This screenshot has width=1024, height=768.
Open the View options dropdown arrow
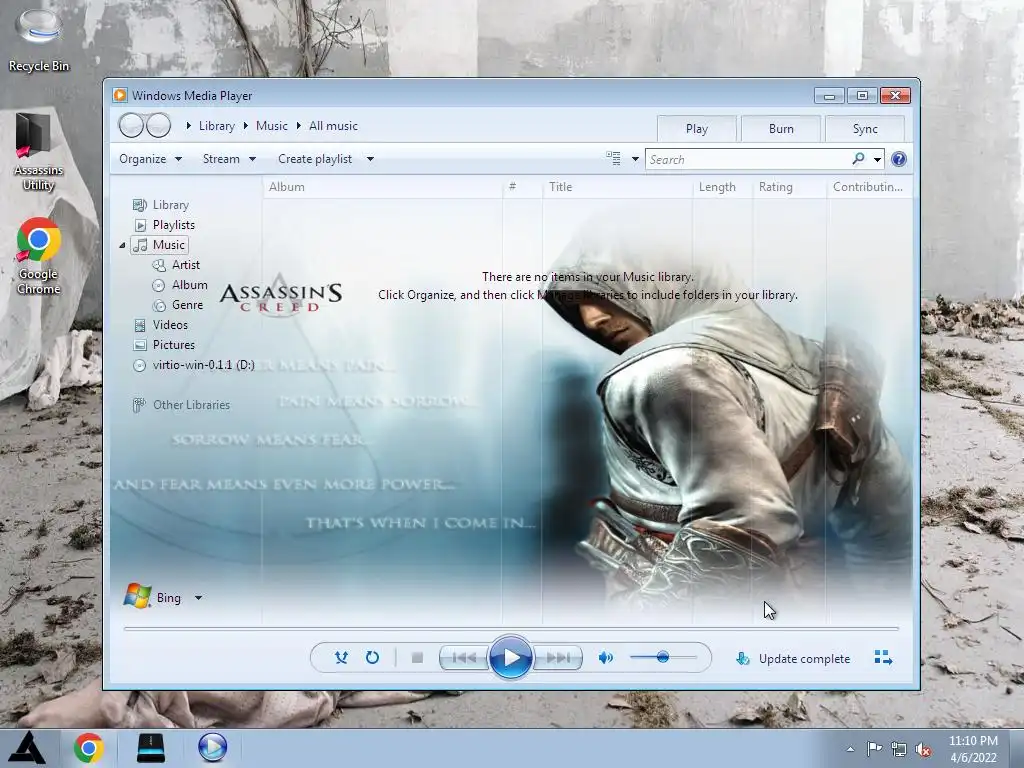(635, 159)
